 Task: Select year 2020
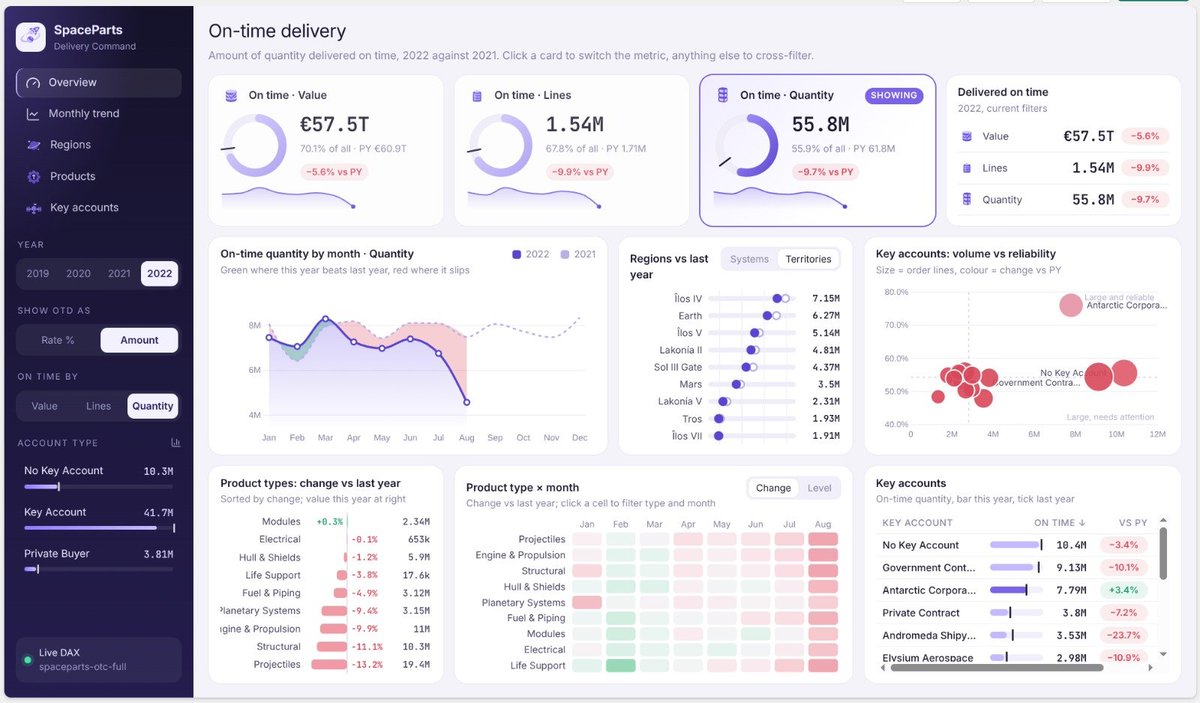pyautogui.click(x=78, y=273)
